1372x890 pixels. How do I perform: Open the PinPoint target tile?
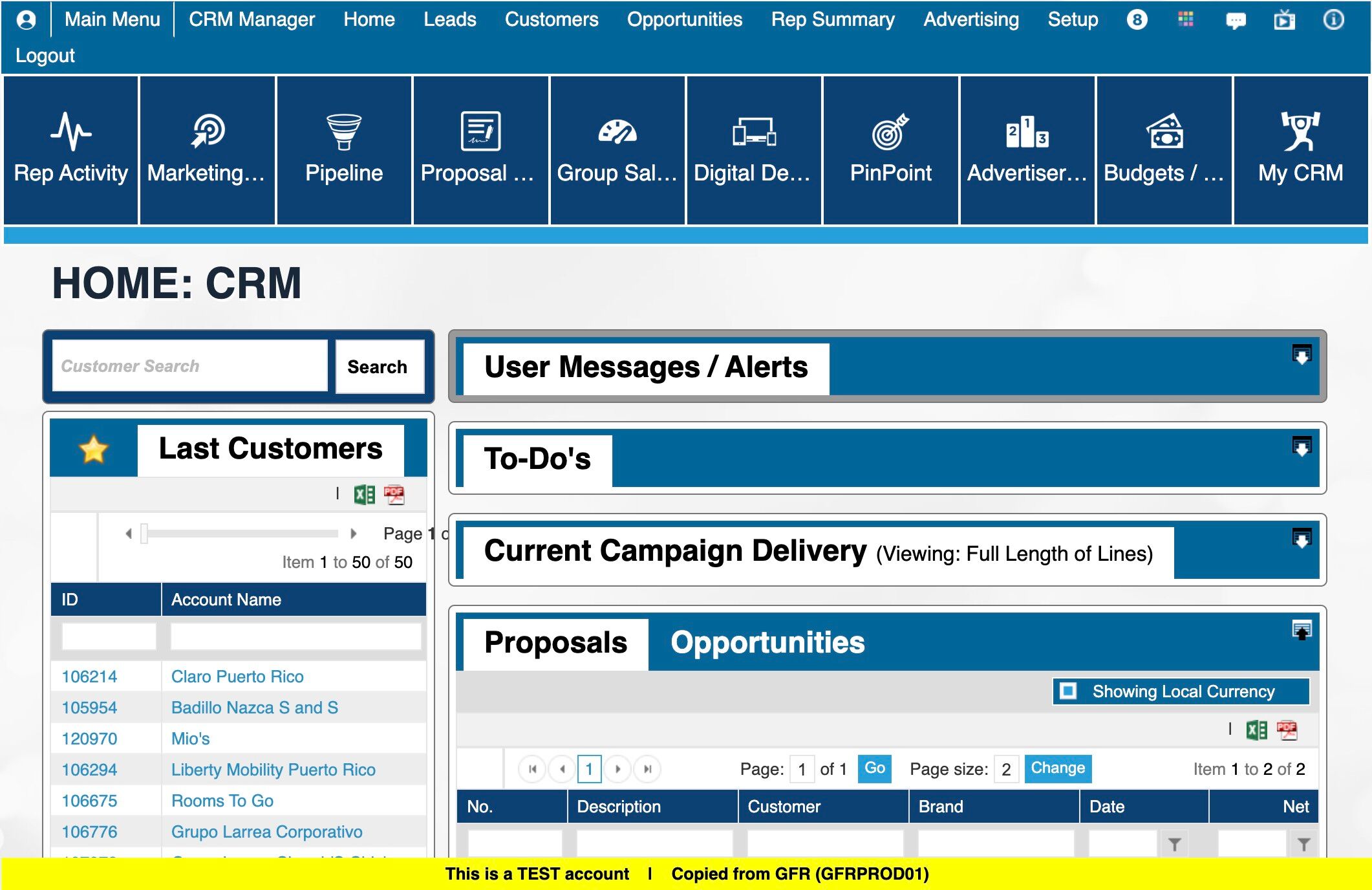click(x=890, y=150)
